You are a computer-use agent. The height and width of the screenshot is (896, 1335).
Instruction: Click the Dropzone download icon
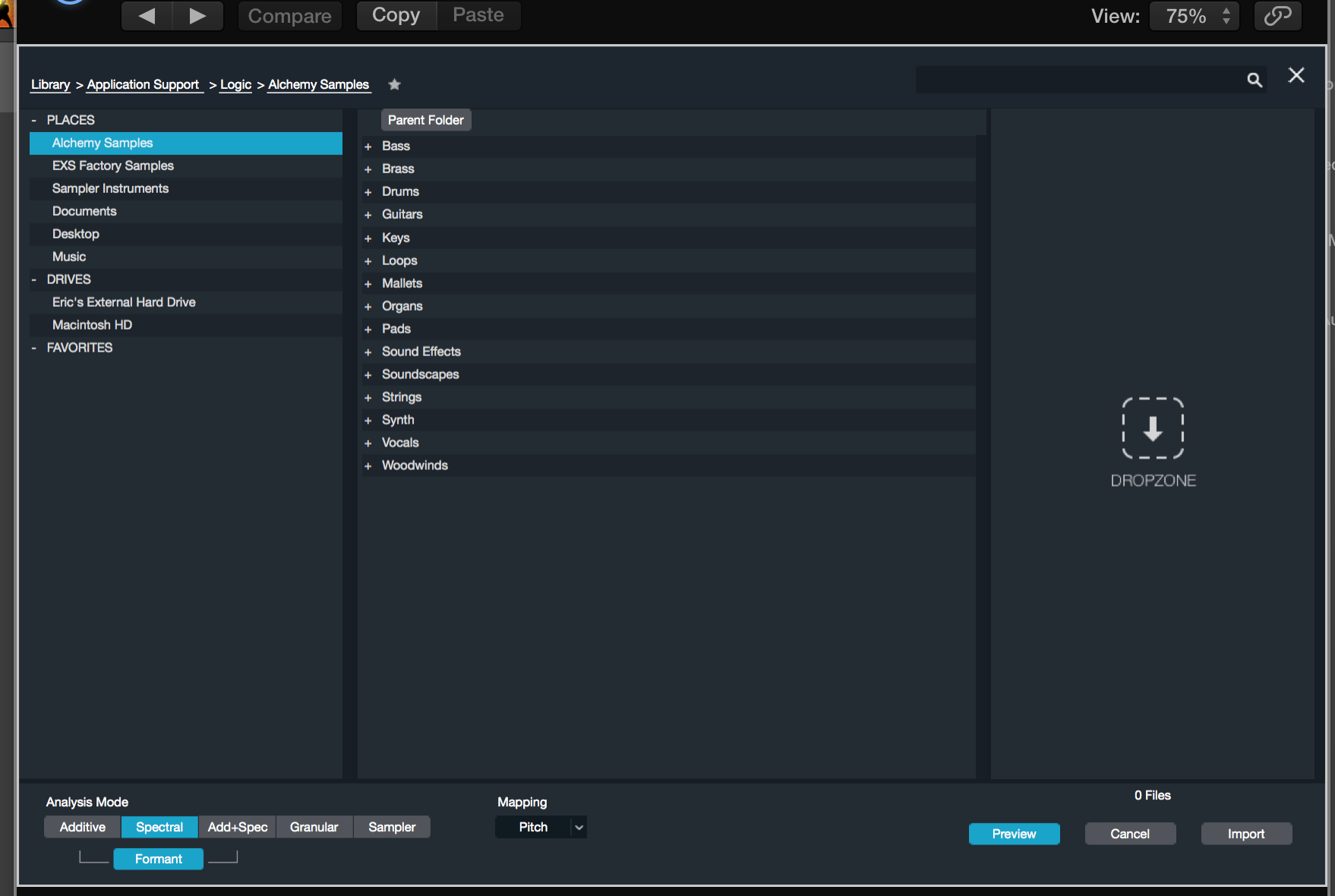point(1153,428)
